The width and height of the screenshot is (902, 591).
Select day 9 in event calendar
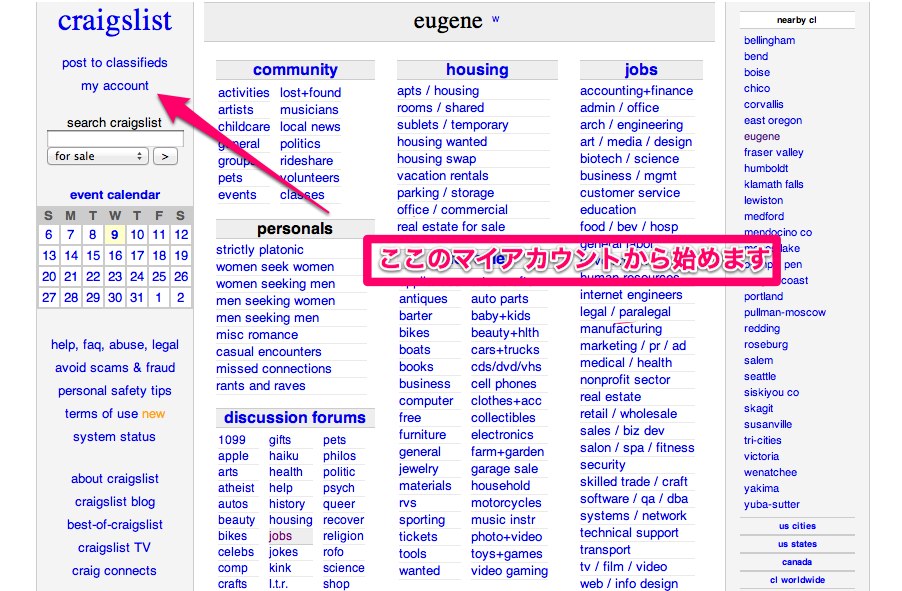coord(114,234)
